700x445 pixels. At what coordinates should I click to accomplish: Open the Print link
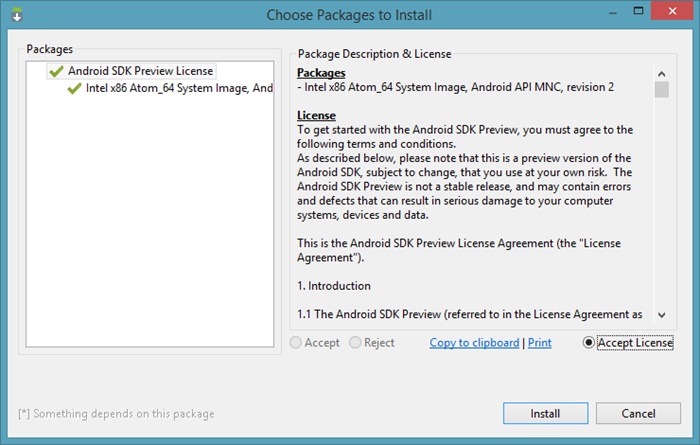(539, 343)
